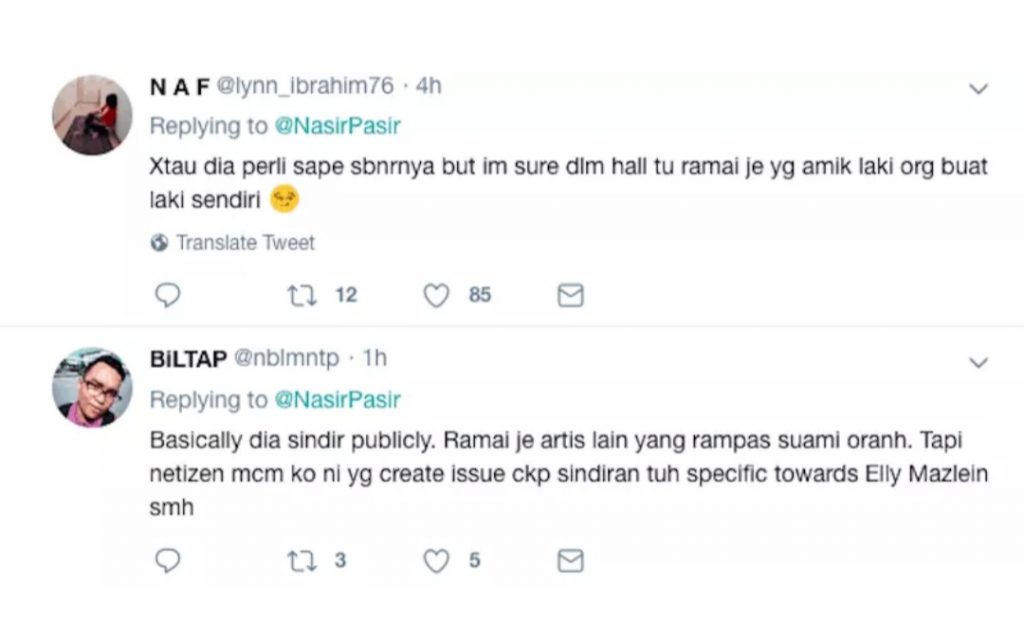Image resolution: width=1024 pixels, height=622 pixels.
Task: Expand options chevron on N A F tweet
Action: (x=979, y=89)
